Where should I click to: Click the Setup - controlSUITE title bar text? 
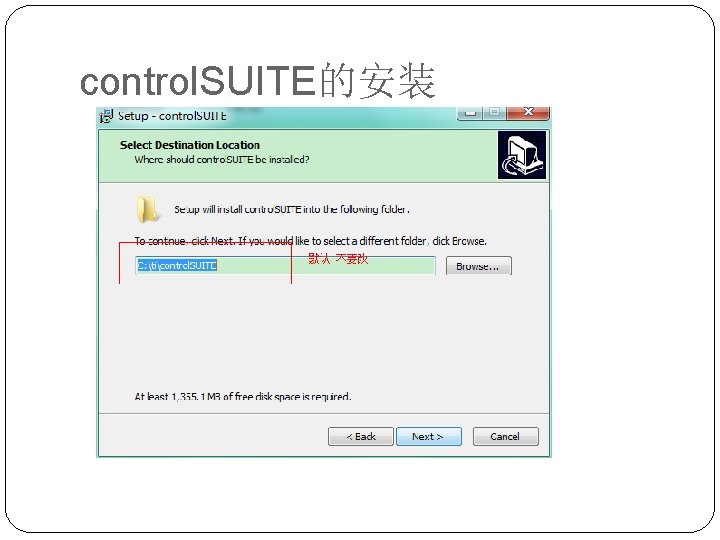pos(172,116)
